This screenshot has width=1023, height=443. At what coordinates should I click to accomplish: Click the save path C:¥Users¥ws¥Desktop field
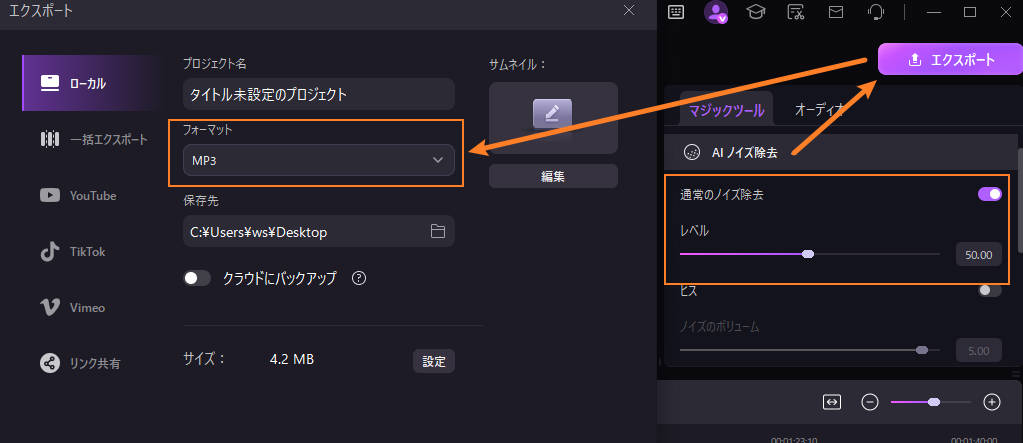[x=318, y=232]
